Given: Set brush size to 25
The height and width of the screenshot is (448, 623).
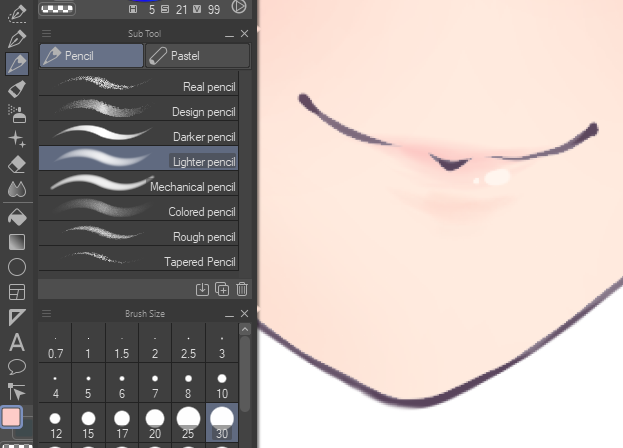Looking at the screenshot, I should 188,423.
